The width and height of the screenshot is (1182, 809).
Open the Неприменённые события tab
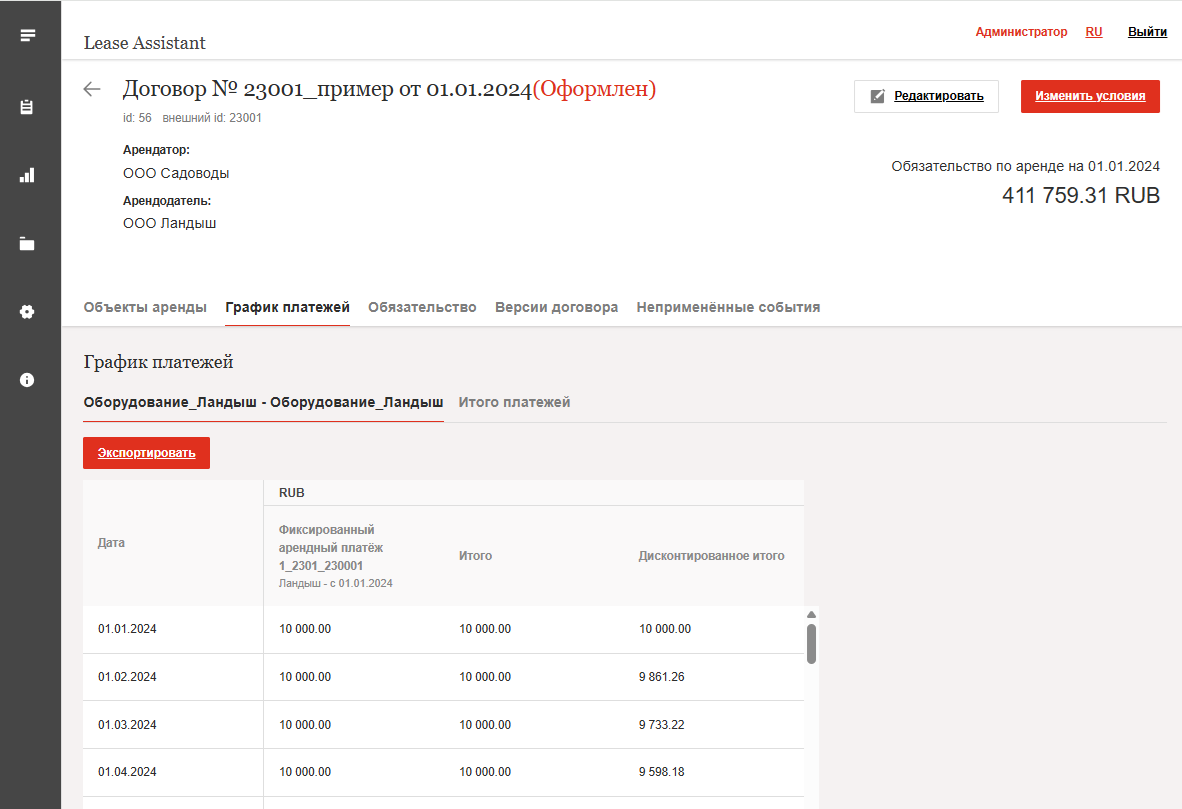[728, 307]
